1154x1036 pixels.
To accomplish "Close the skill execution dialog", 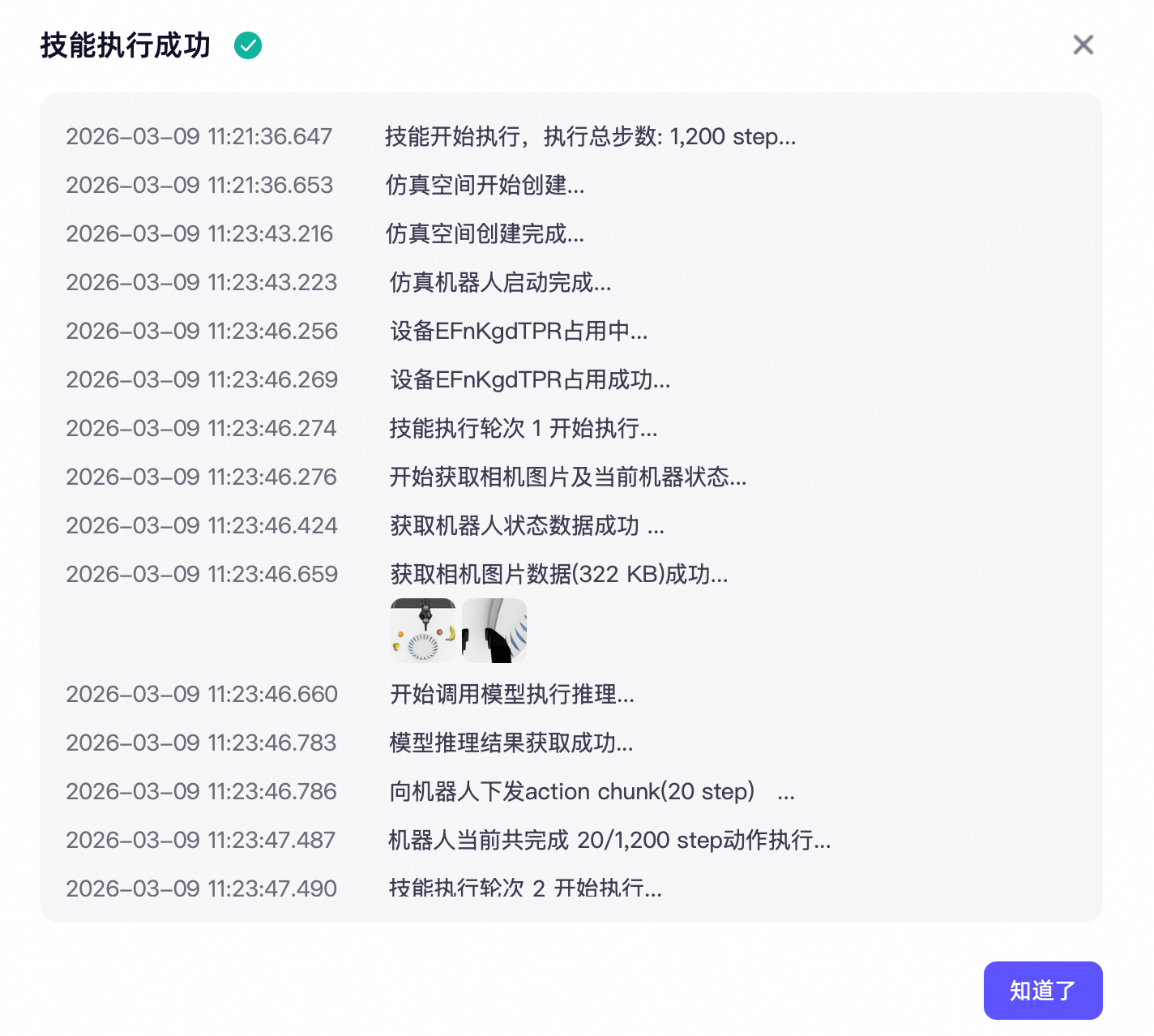I will (x=1083, y=45).
